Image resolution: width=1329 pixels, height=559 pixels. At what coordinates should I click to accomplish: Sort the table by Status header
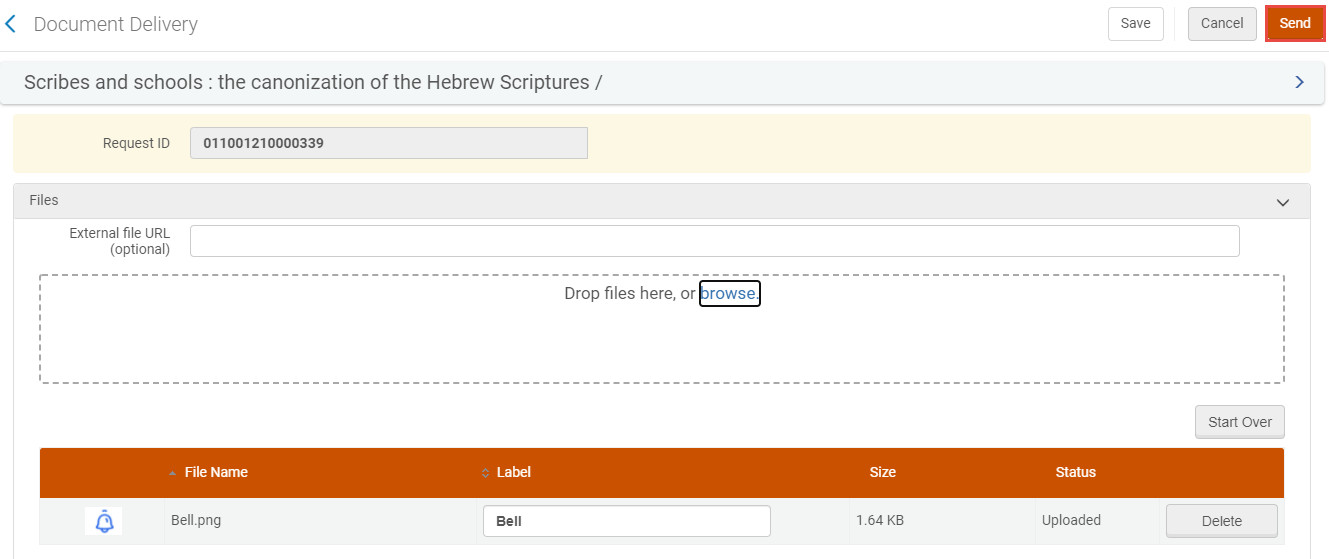click(x=1075, y=472)
